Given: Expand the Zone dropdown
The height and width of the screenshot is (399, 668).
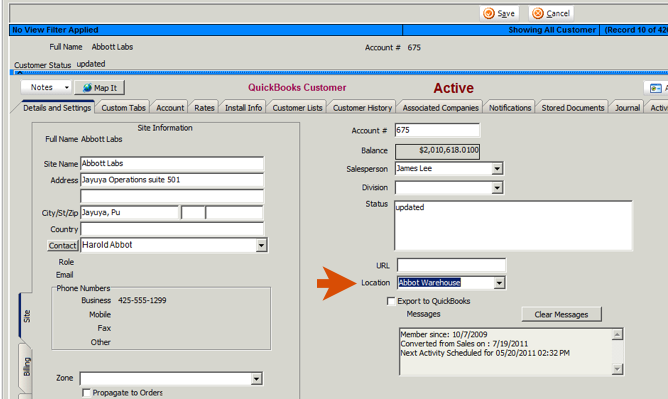Looking at the screenshot, I should click(256, 379).
